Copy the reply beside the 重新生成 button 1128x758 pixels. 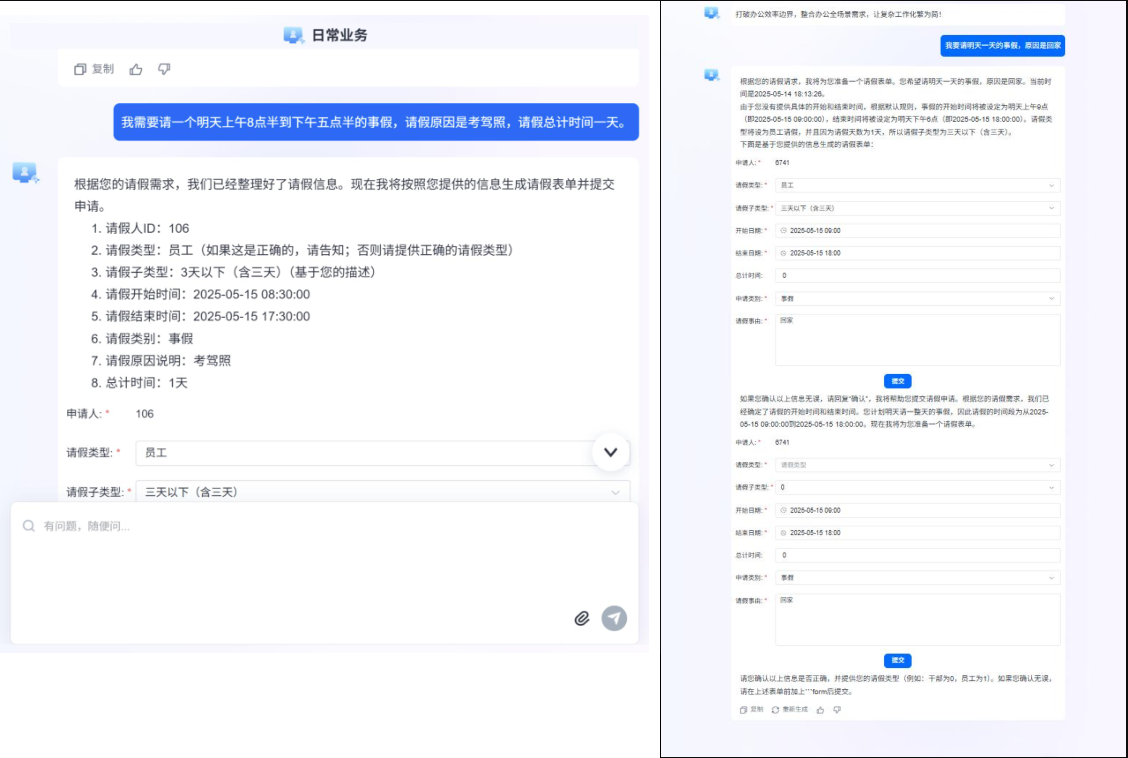[x=743, y=709]
